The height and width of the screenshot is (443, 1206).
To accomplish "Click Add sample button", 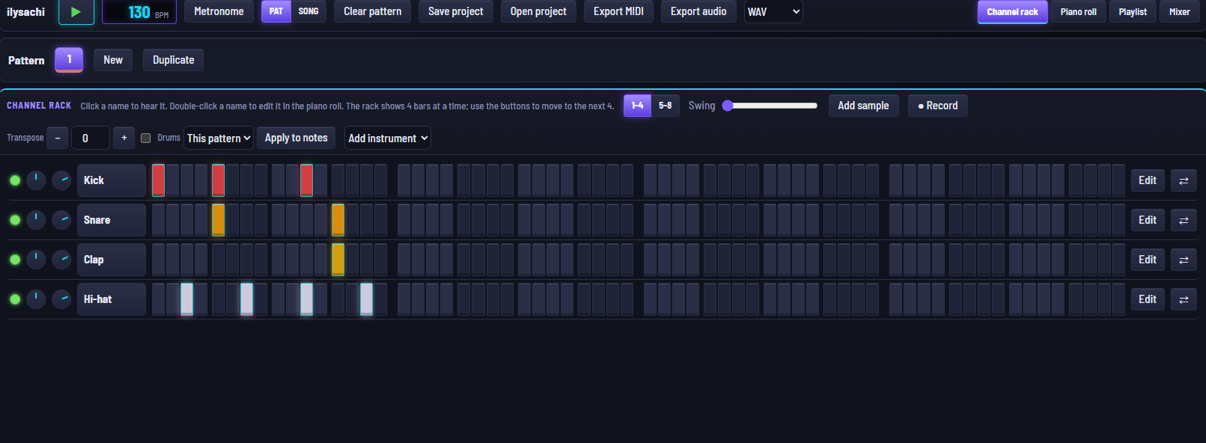I will pyautogui.click(x=864, y=105).
